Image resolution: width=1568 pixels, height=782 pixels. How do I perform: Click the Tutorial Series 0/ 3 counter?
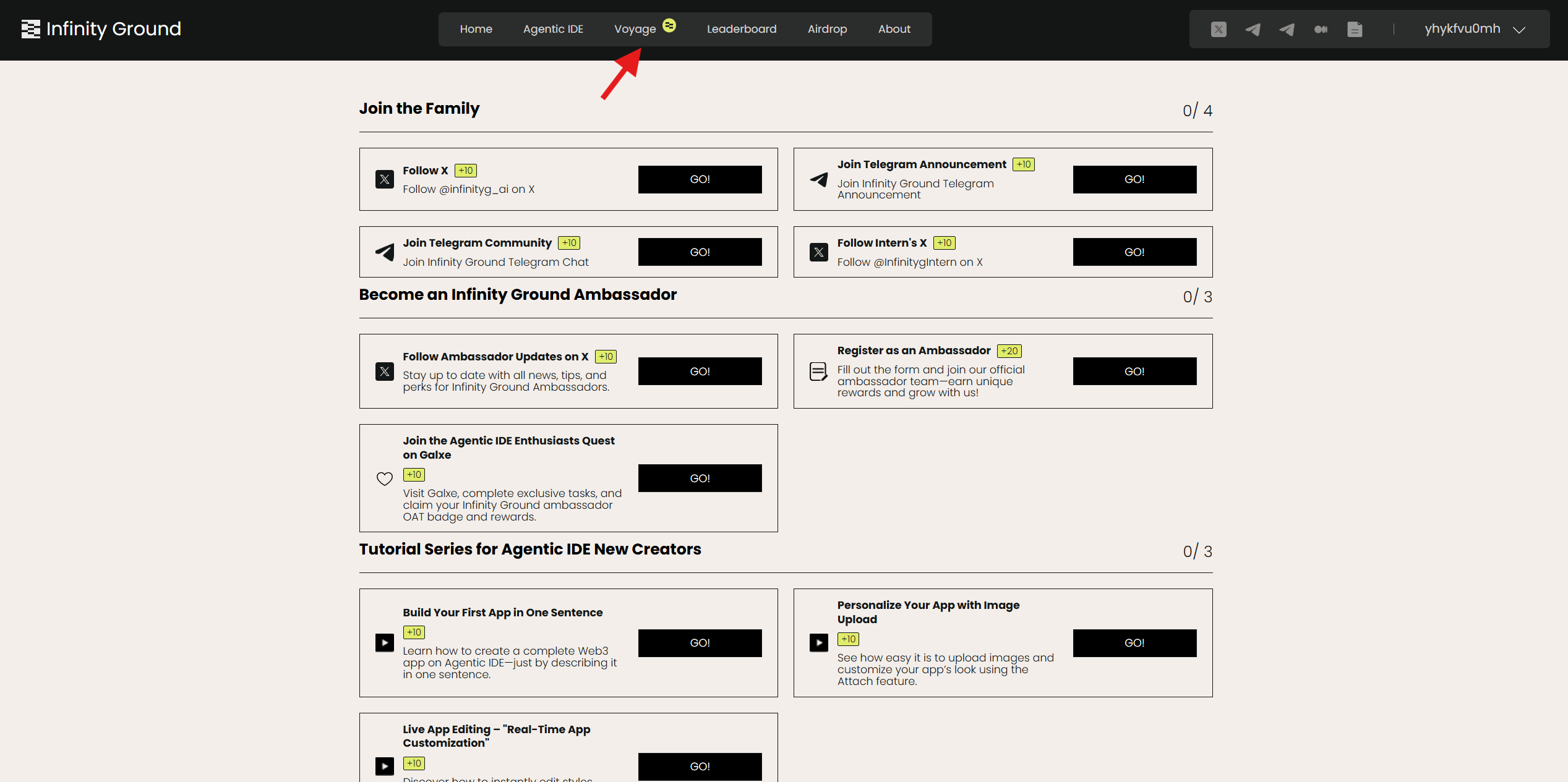[x=1197, y=551]
